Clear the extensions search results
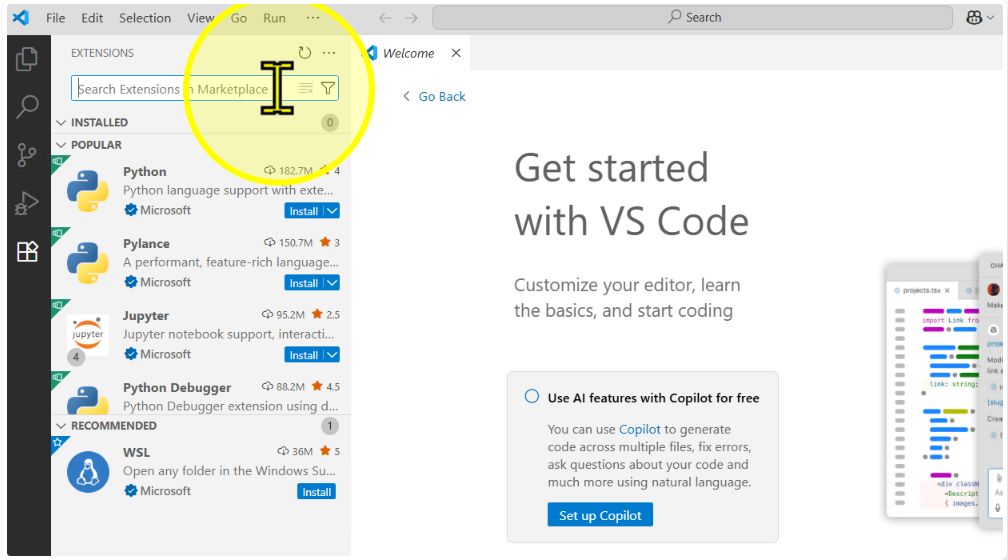Screen dimensions: 1008x560 pyautogui.click(x=306, y=89)
